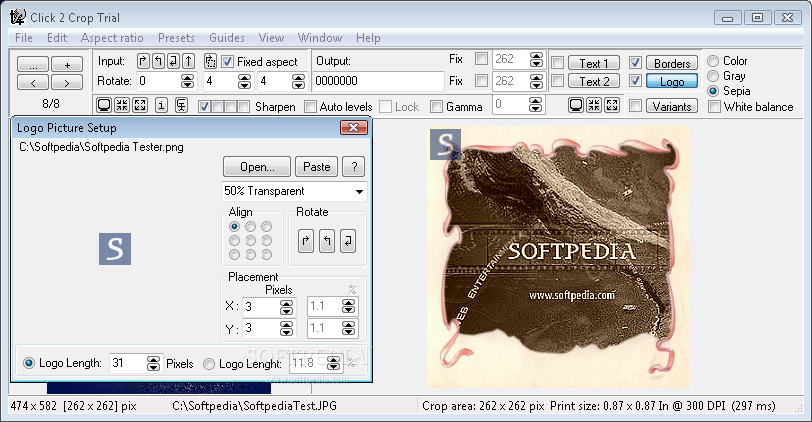Rotate input clockwise using Input row icon
Image resolution: width=812 pixels, height=422 pixels.
tap(143, 61)
